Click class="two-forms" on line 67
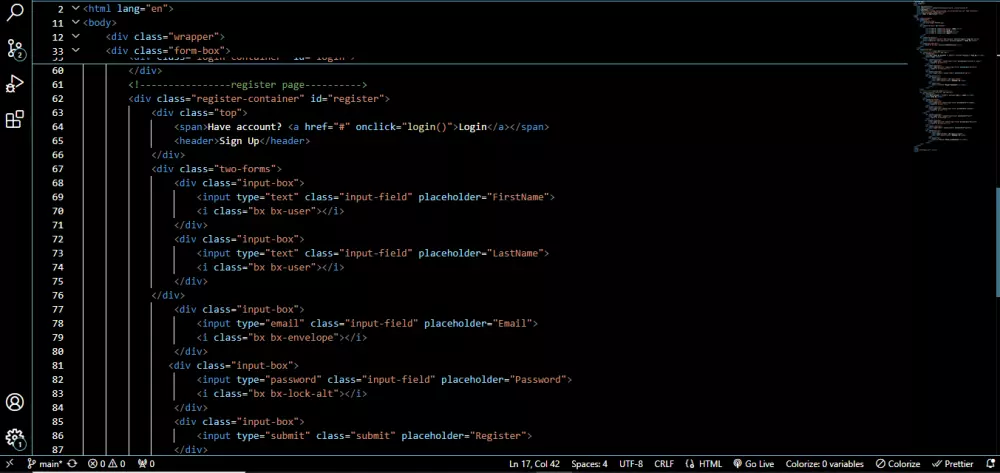Screen dimensions: 1000x473 coord(228,169)
